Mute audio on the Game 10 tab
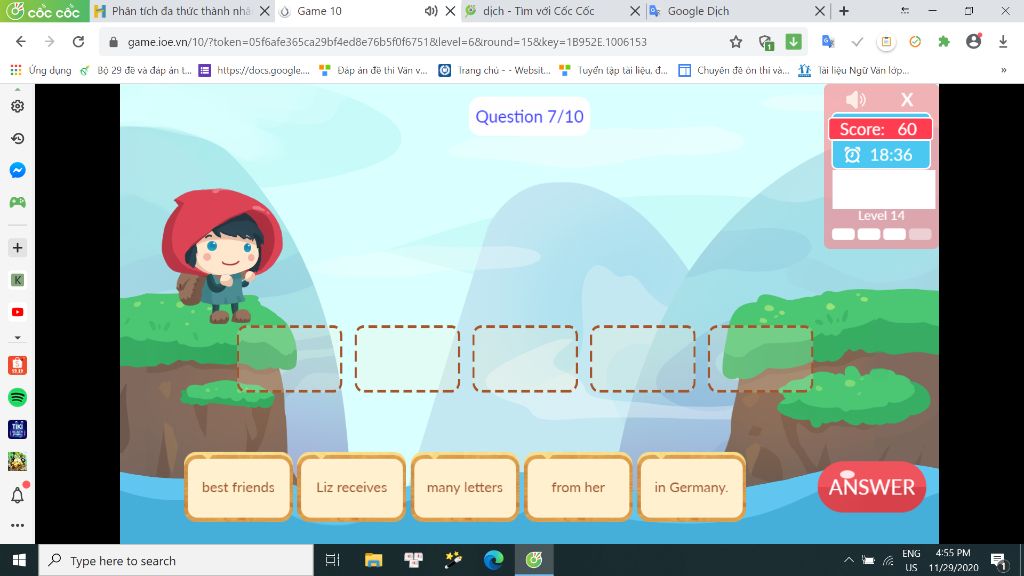Screen dimensions: 1024x576 [430, 11]
